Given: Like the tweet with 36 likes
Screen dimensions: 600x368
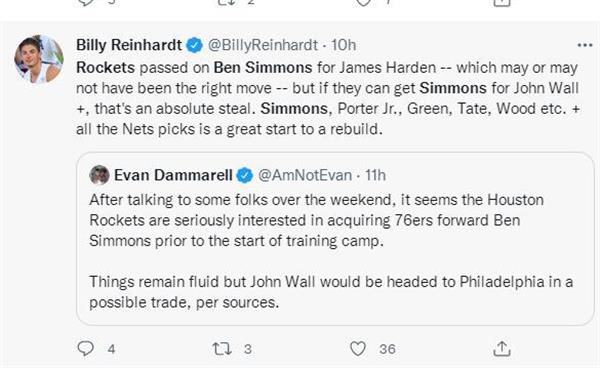Looking at the screenshot, I should click(x=358, y=348).
